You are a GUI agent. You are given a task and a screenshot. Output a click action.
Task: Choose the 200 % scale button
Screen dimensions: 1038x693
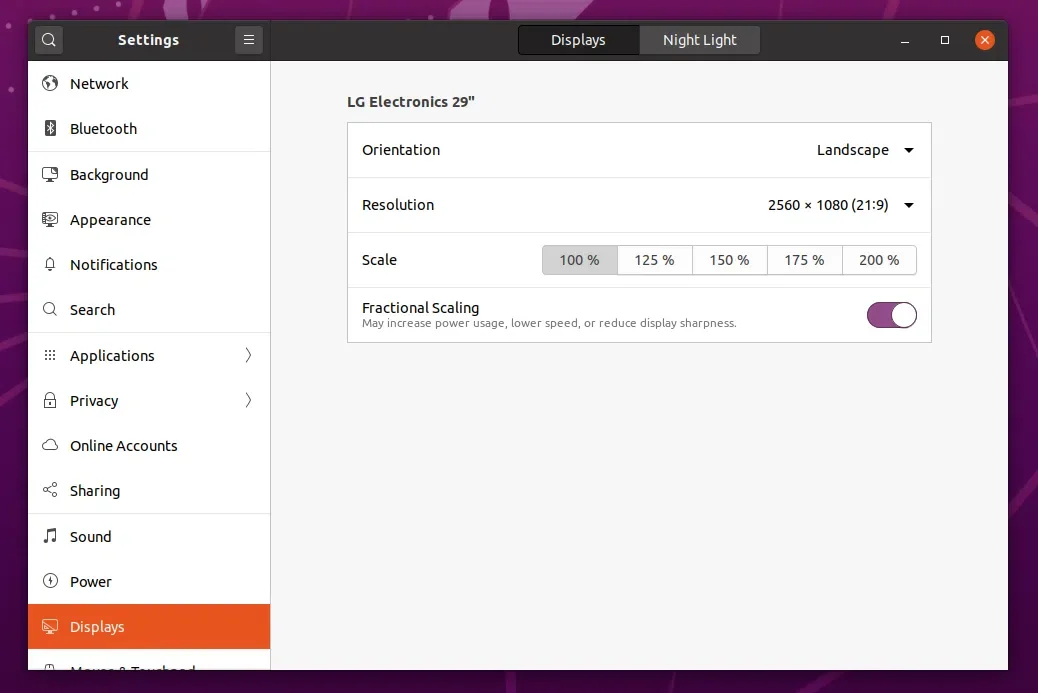point(879,260)
